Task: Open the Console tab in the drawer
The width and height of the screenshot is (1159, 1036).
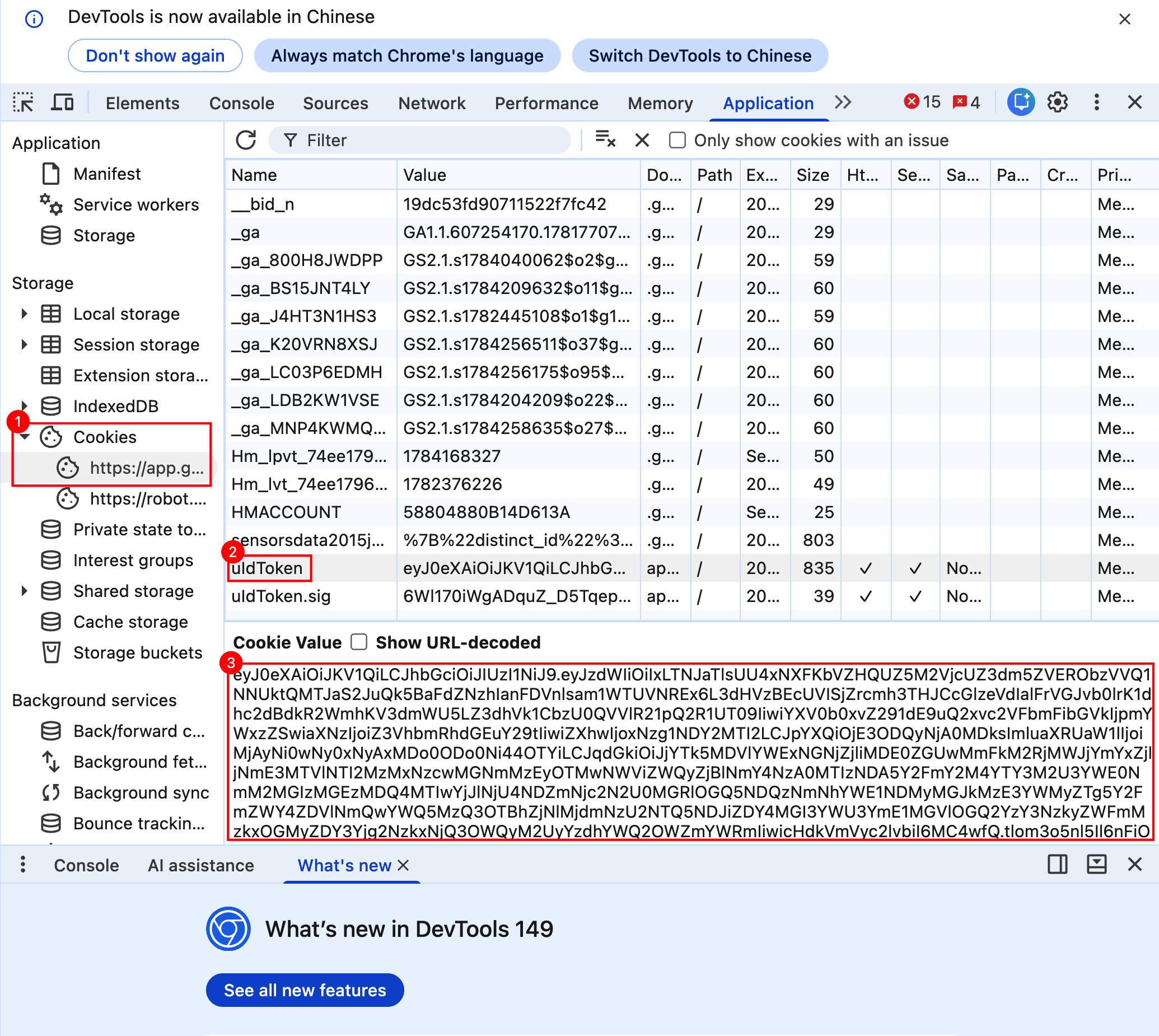Action: [86, 865]
